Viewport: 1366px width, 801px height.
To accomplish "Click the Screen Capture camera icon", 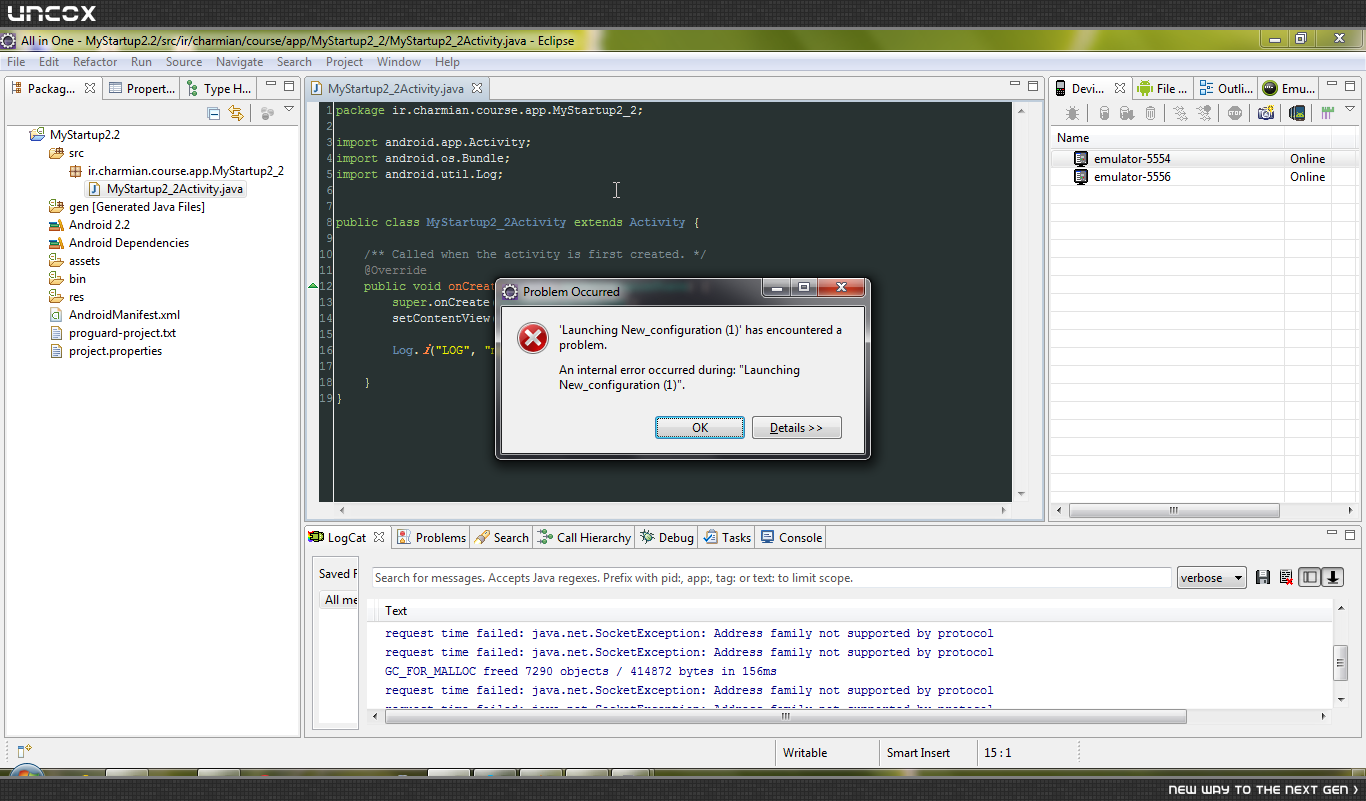I will point(1266,113).
